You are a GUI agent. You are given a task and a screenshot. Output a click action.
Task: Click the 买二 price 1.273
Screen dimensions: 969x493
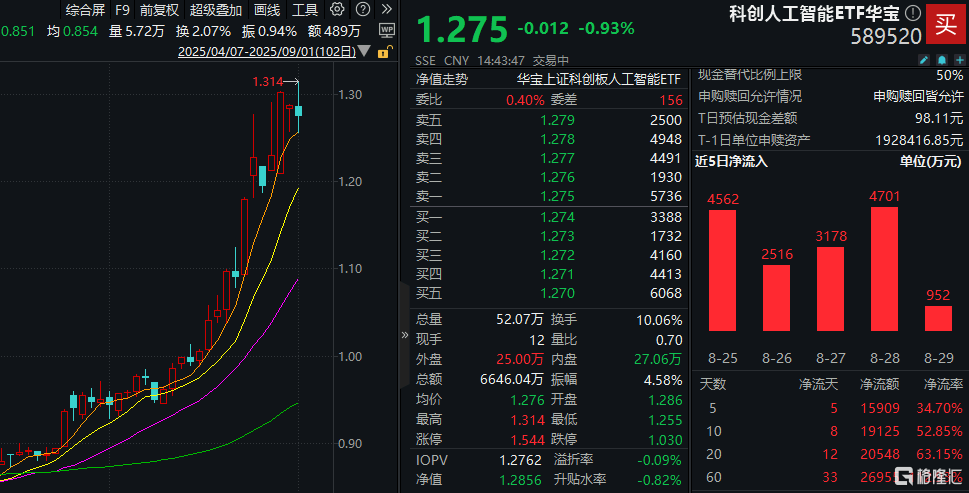tap(557, 236)
